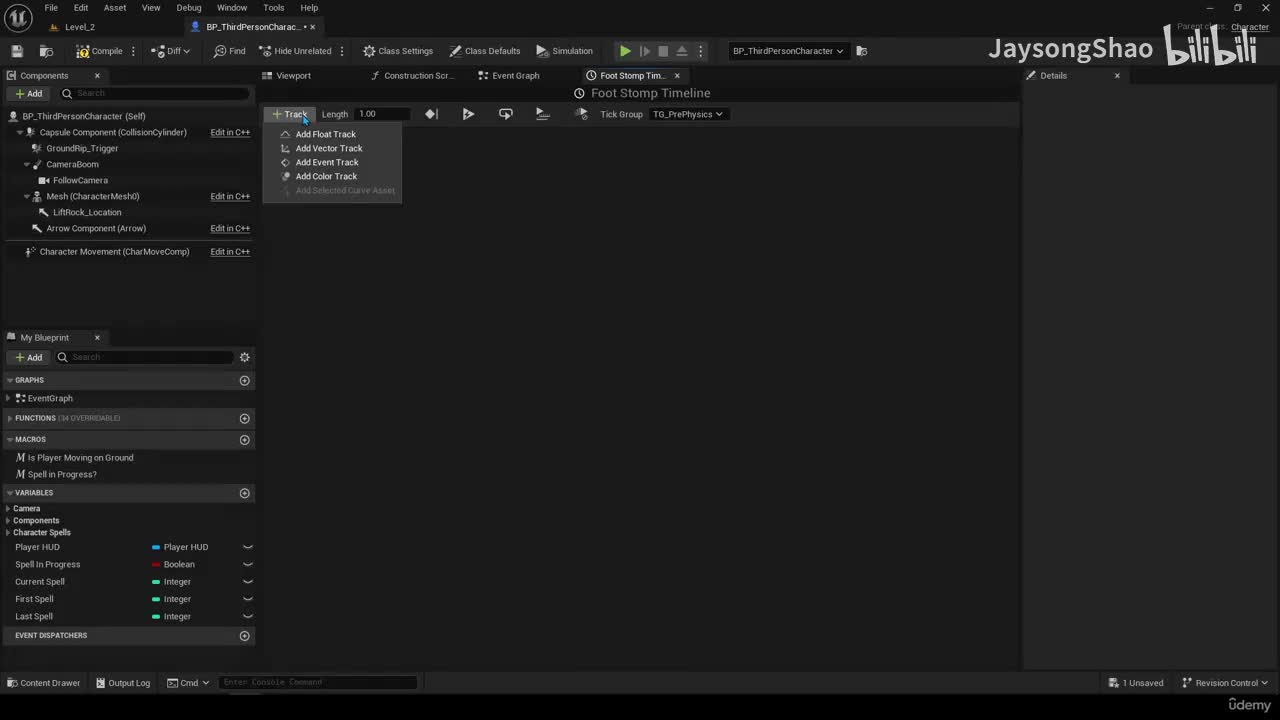
Task: Select LiftRock_Location component
Action: pyautogui.click(x=87, y=212)
